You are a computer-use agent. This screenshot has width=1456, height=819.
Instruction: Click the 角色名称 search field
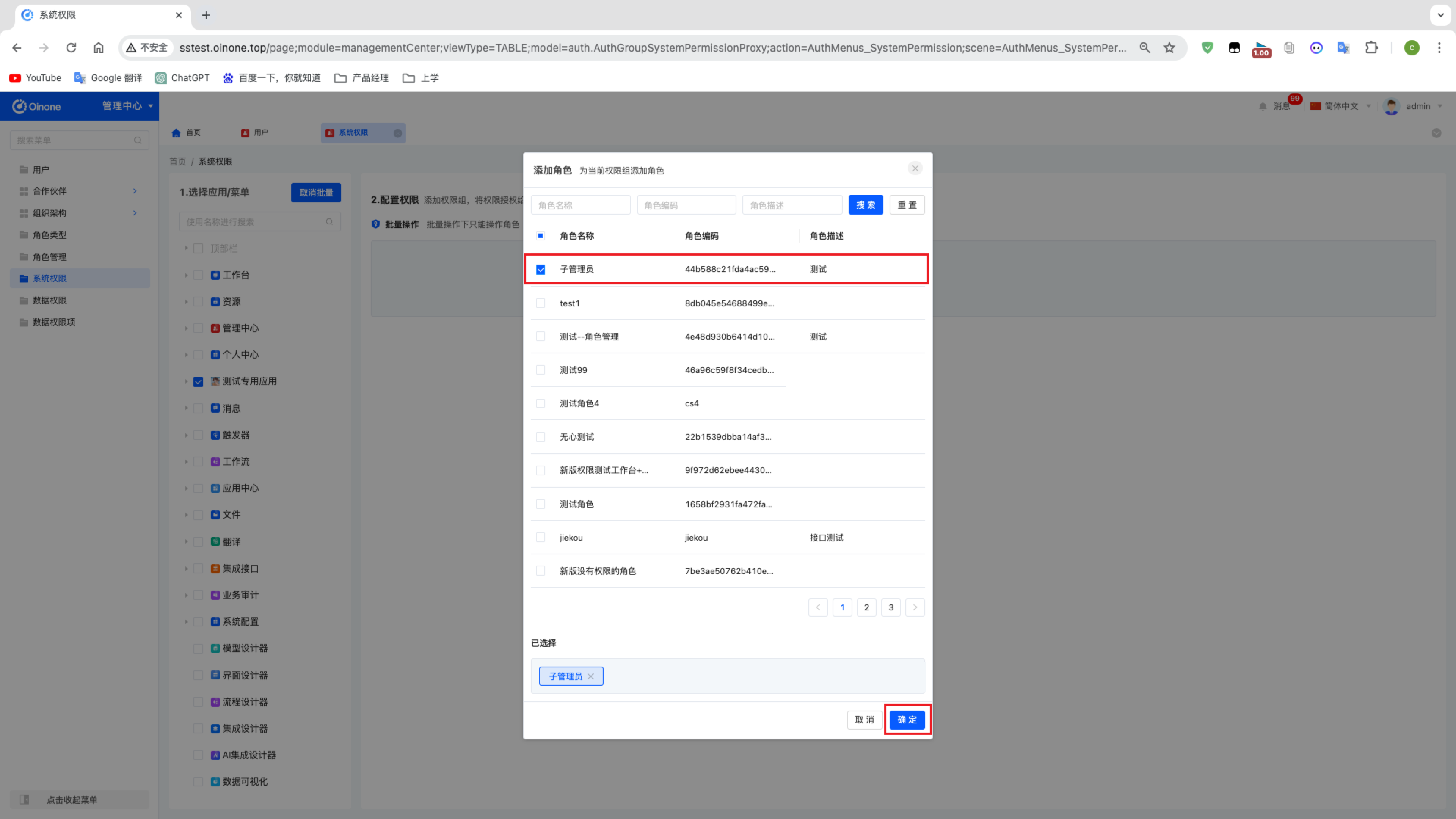pyautogui.click(x=581, y=205)
